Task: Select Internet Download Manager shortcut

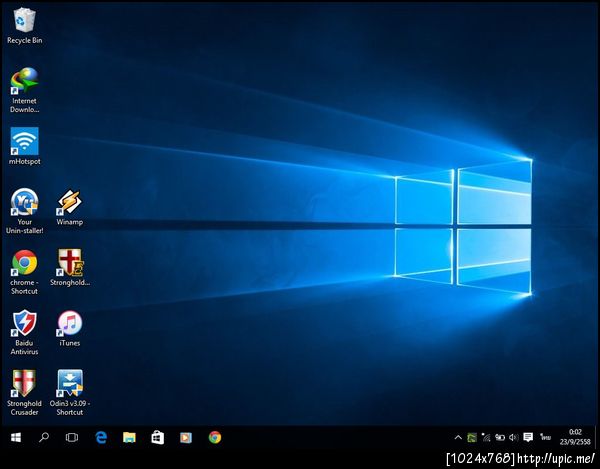Action: click(24, 90)
